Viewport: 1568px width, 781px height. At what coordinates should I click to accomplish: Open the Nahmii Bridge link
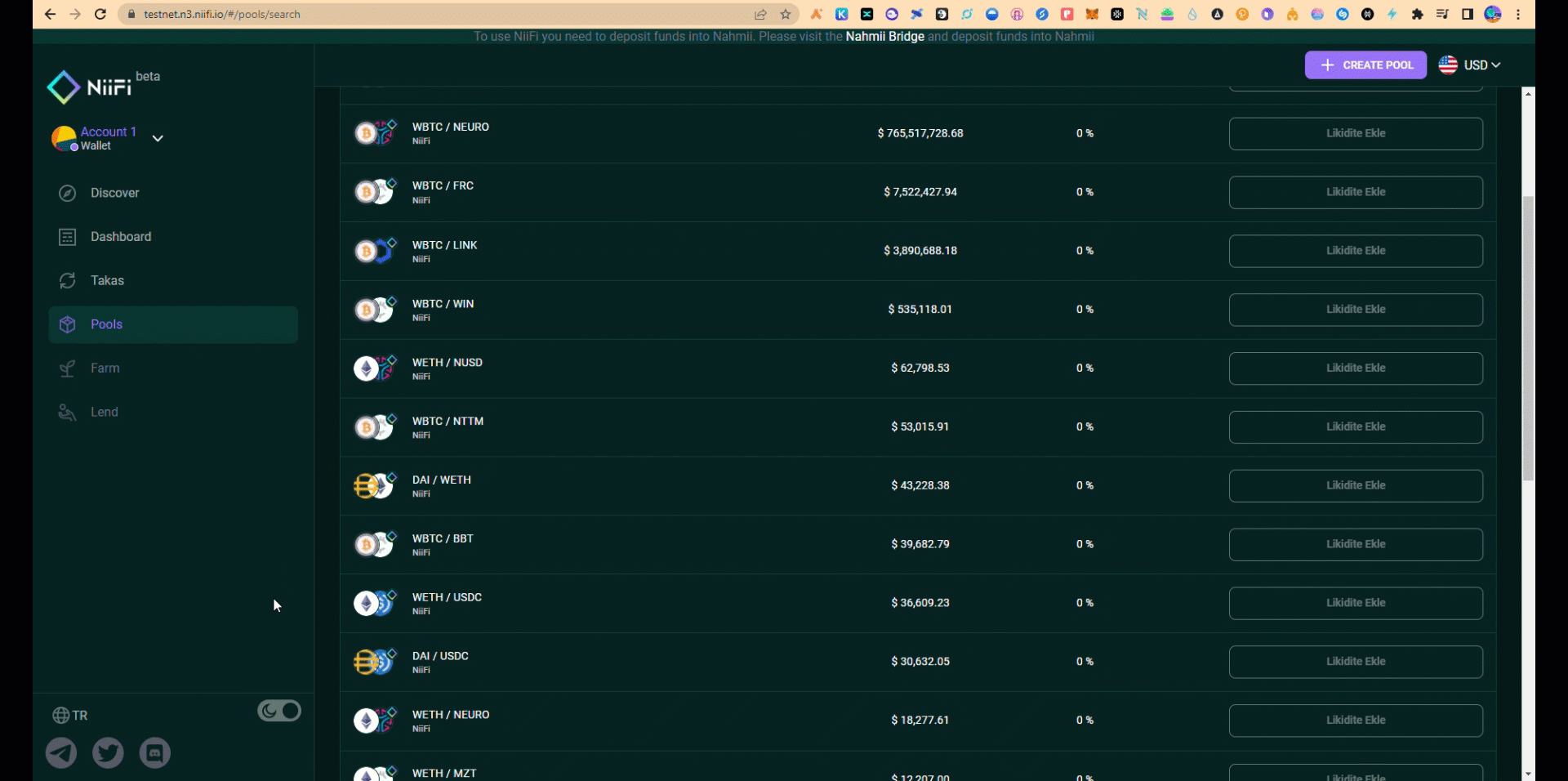click(x=884, y=37)
